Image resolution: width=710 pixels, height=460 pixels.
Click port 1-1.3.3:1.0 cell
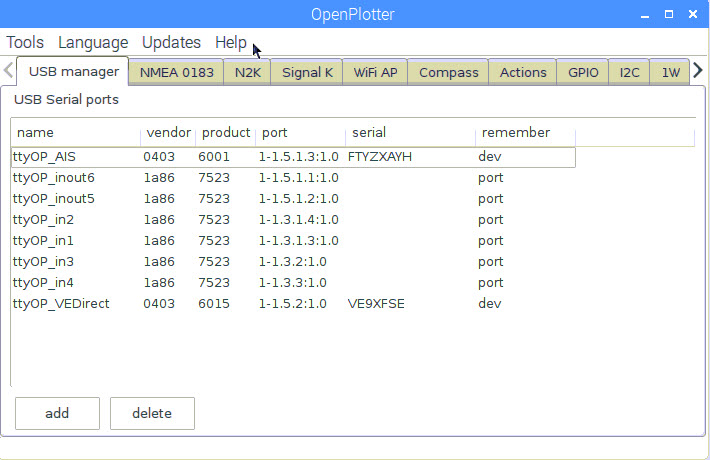[x=293, y=283]
